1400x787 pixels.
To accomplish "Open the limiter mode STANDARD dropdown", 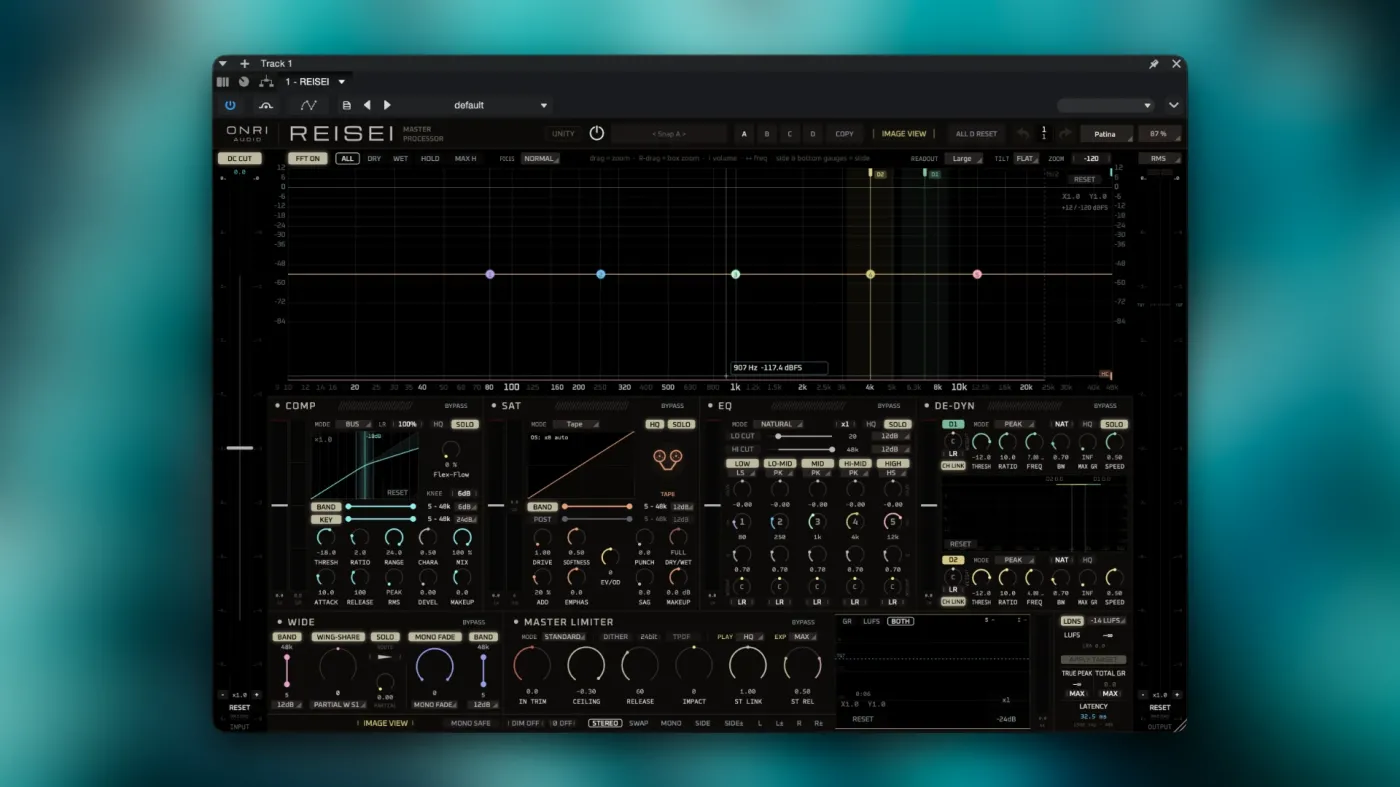I will [x=565, y=637].
